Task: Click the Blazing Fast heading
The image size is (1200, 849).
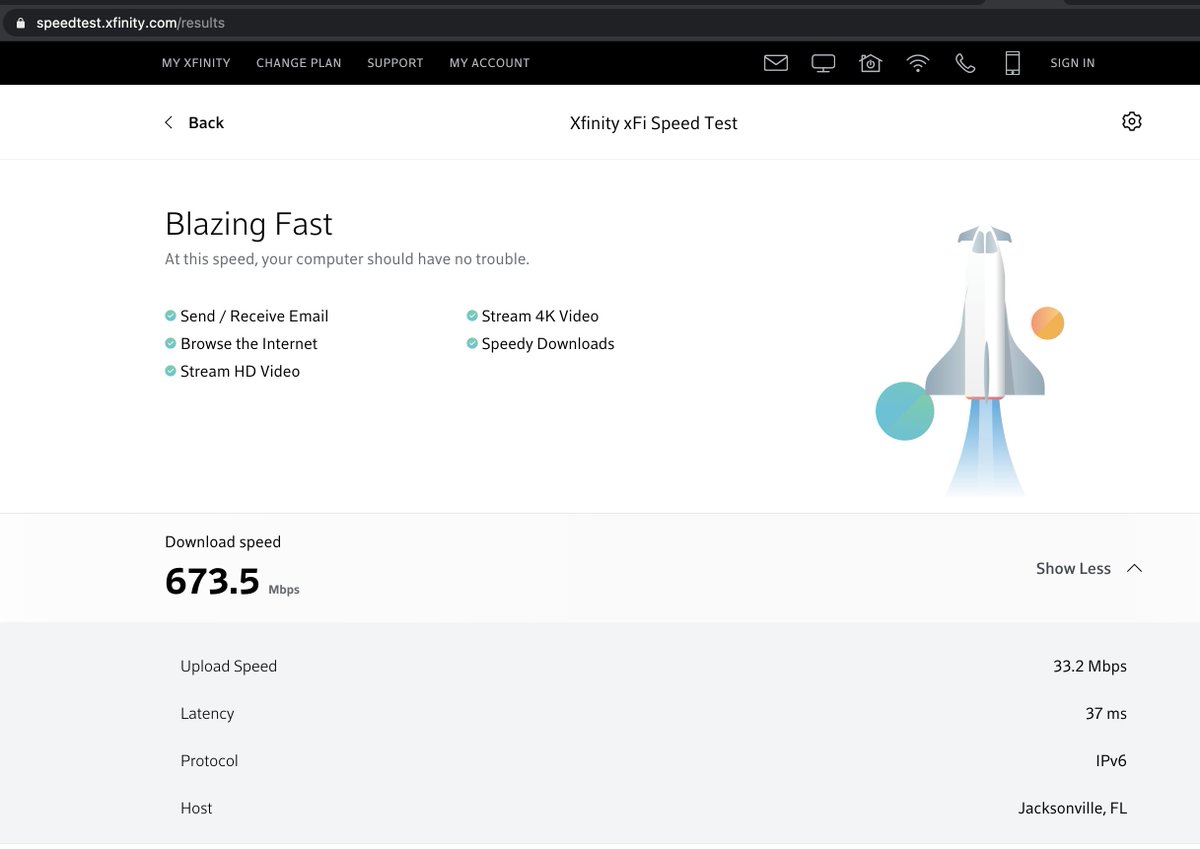Action: pos(249,223)
